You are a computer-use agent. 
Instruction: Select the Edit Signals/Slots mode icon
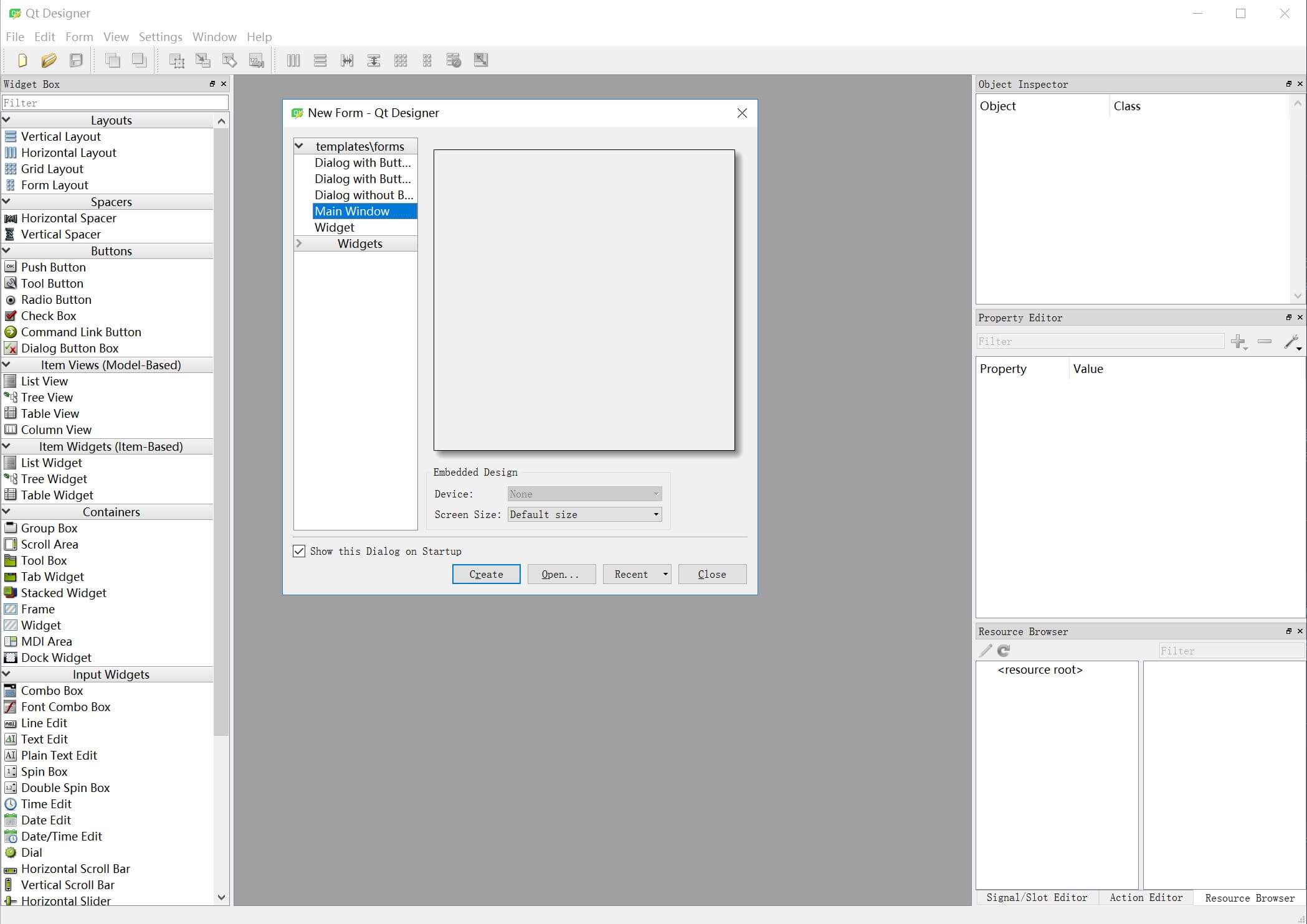point(203,60)
